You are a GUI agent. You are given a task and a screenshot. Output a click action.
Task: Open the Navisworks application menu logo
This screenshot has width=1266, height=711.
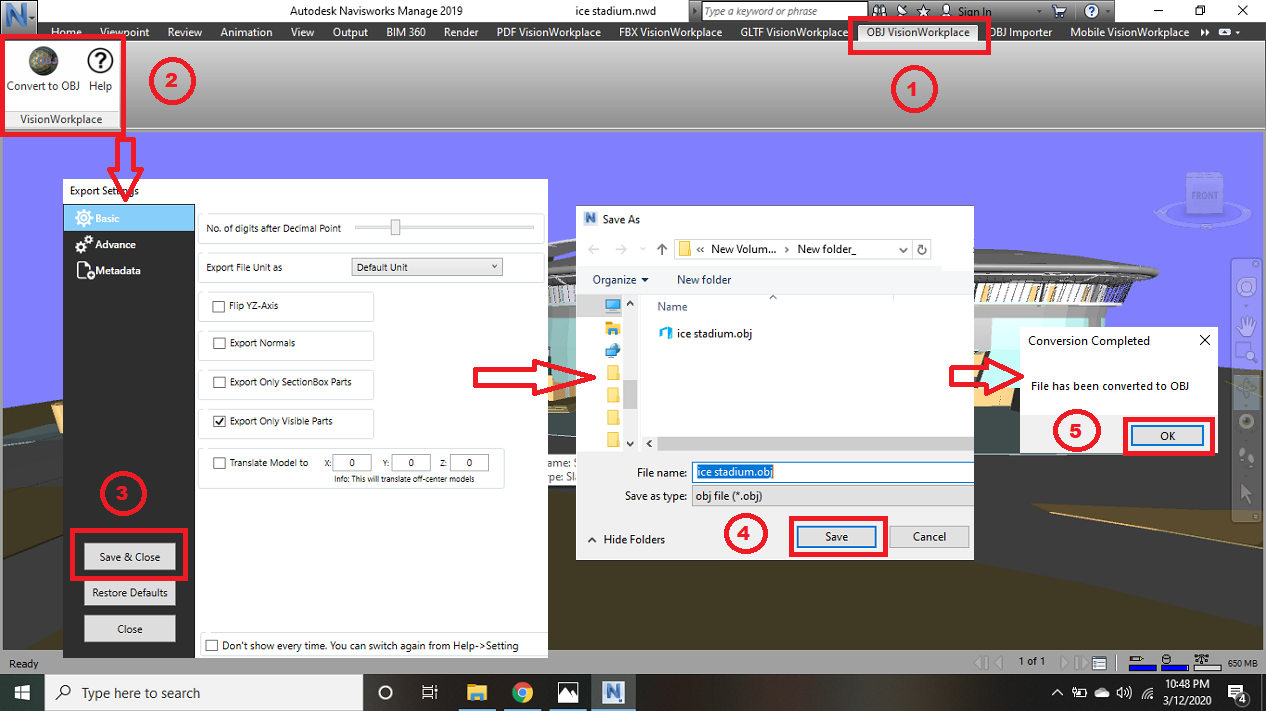coord(19,14)
